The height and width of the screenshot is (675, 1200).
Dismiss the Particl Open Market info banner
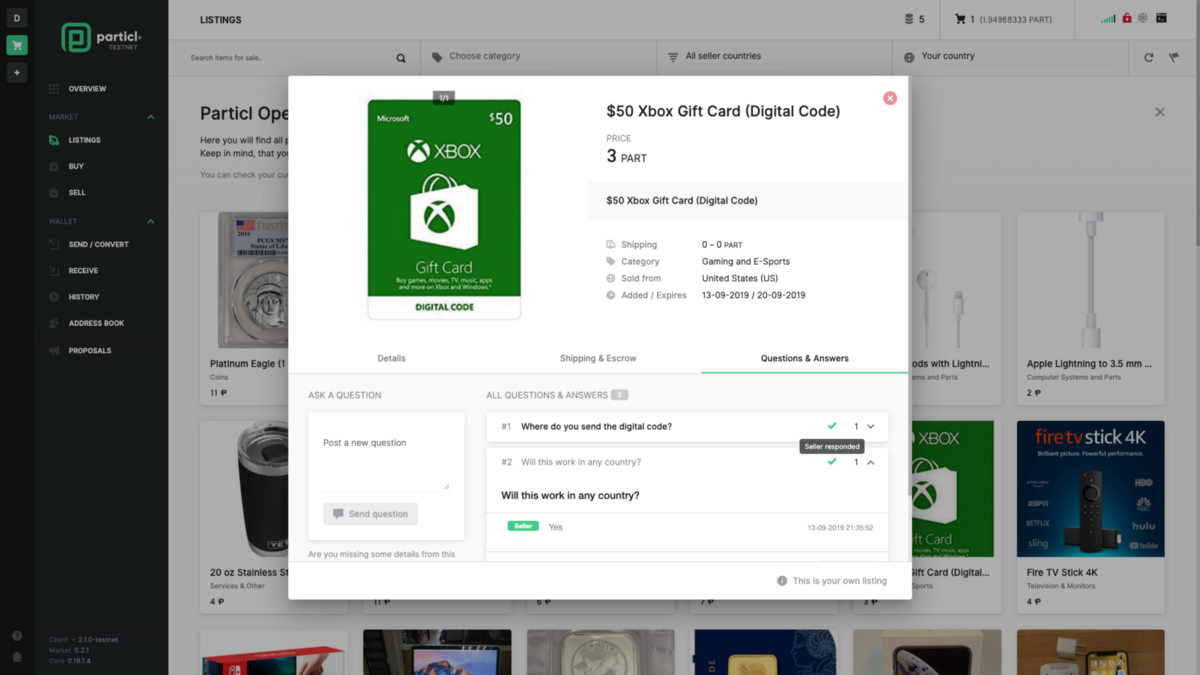click(x=1160, y=112)
